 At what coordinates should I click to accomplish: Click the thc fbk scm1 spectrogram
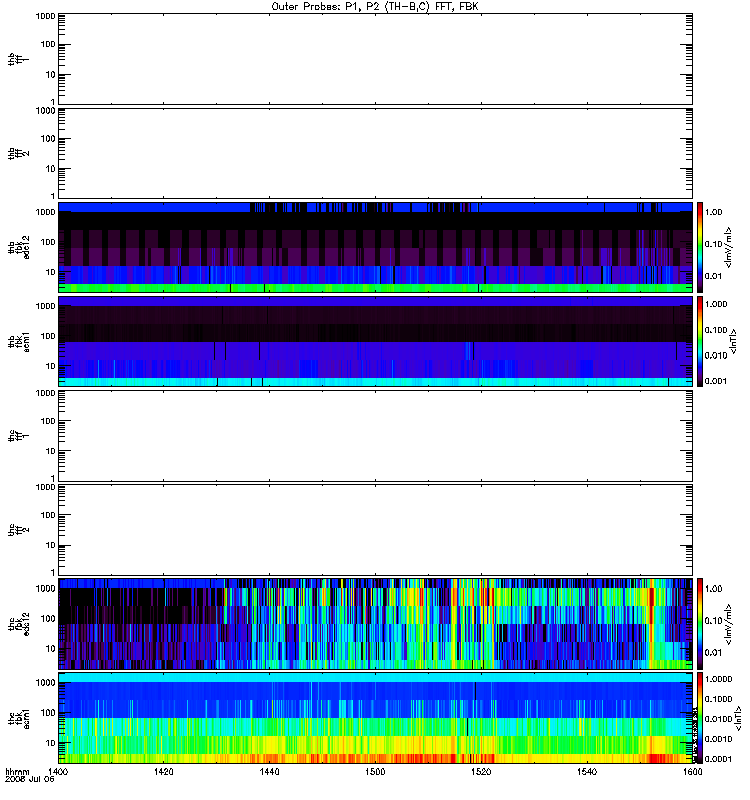[x=375, y=718]
